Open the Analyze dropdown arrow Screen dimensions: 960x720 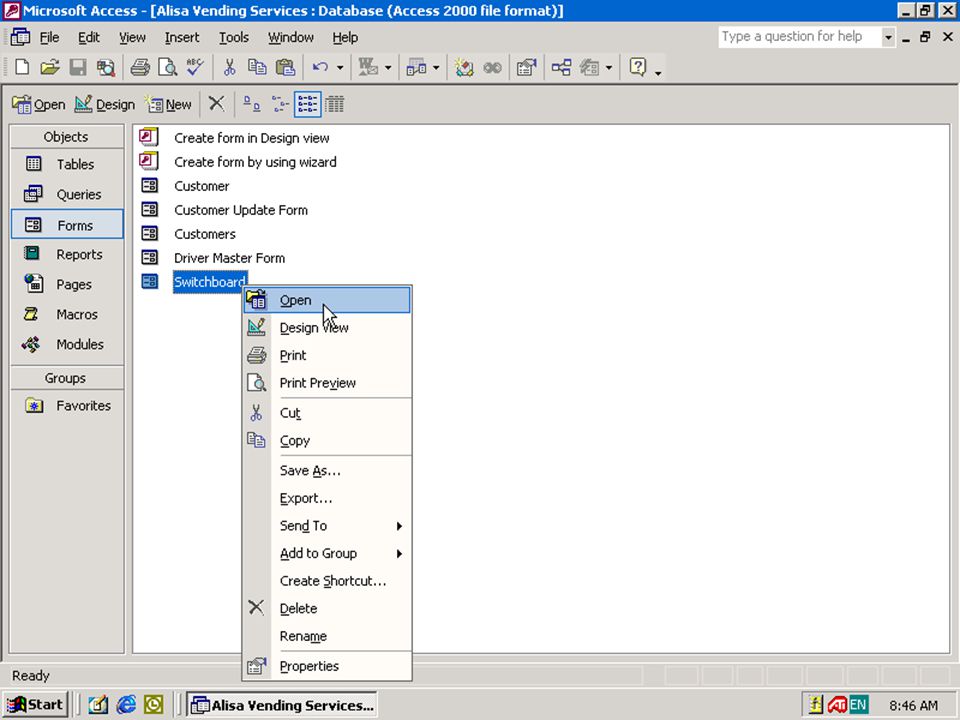pyautogui.click(x=436, y=68)
